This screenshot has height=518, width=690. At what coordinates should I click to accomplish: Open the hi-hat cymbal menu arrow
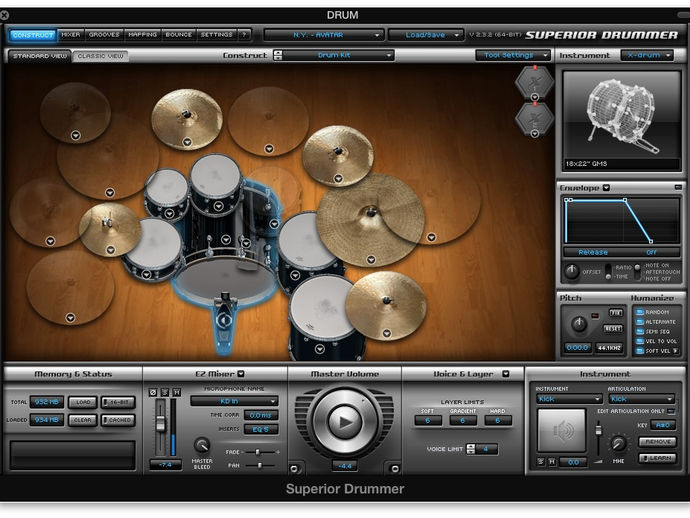coord(110,250)
